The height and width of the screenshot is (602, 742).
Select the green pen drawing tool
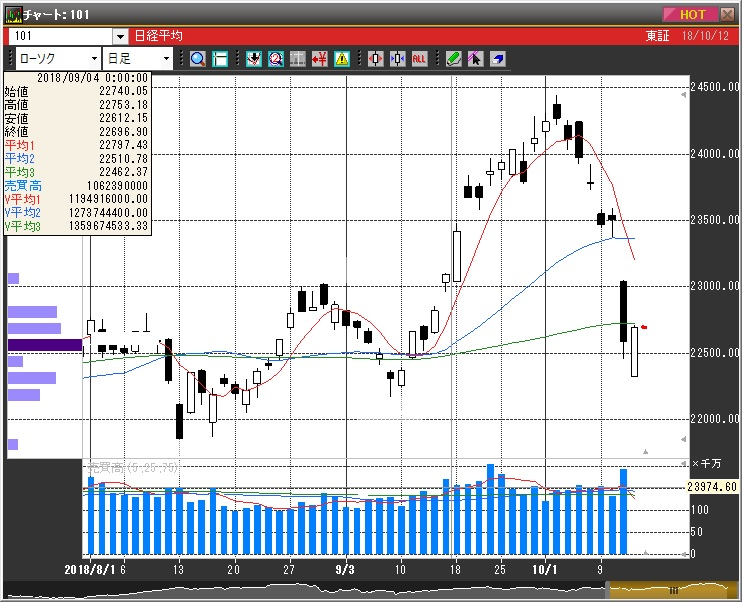point(453,59)
